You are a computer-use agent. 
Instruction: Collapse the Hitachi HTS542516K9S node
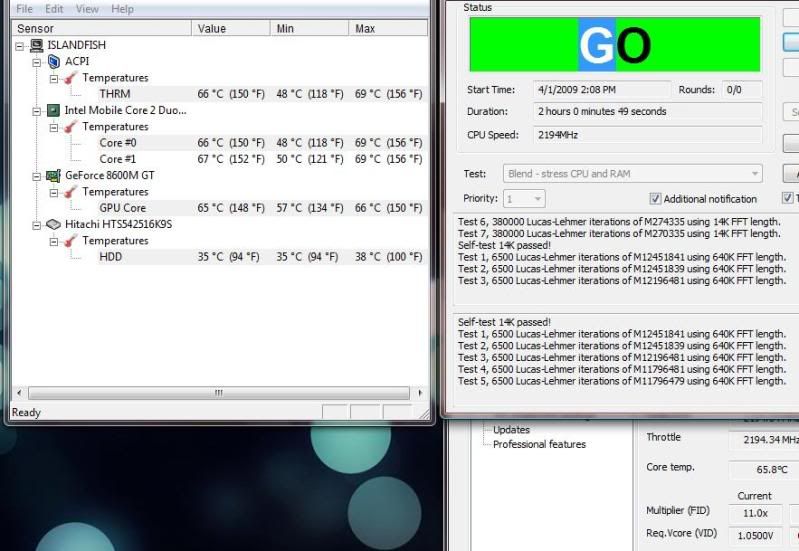tap(37, 226)
